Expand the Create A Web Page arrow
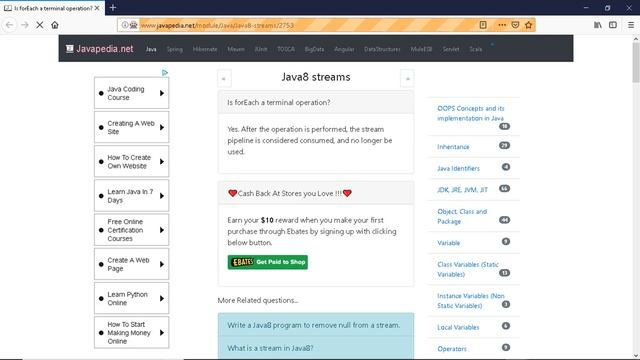640x360 pixels. click(x=162, y=264)
